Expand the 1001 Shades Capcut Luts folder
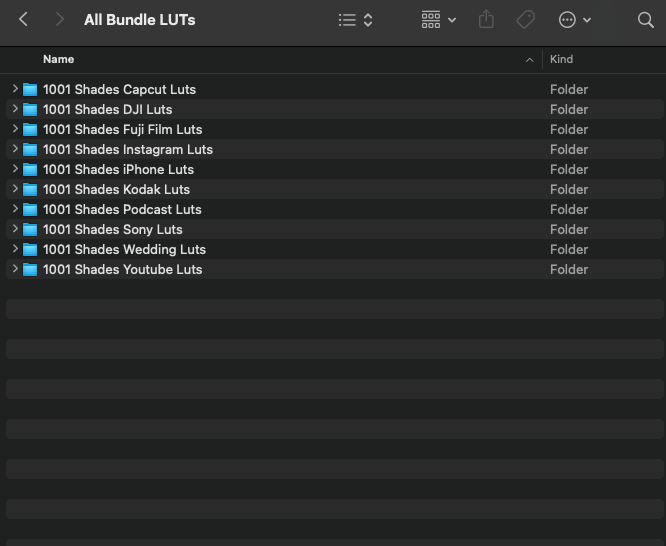 (x=15, y=89)
